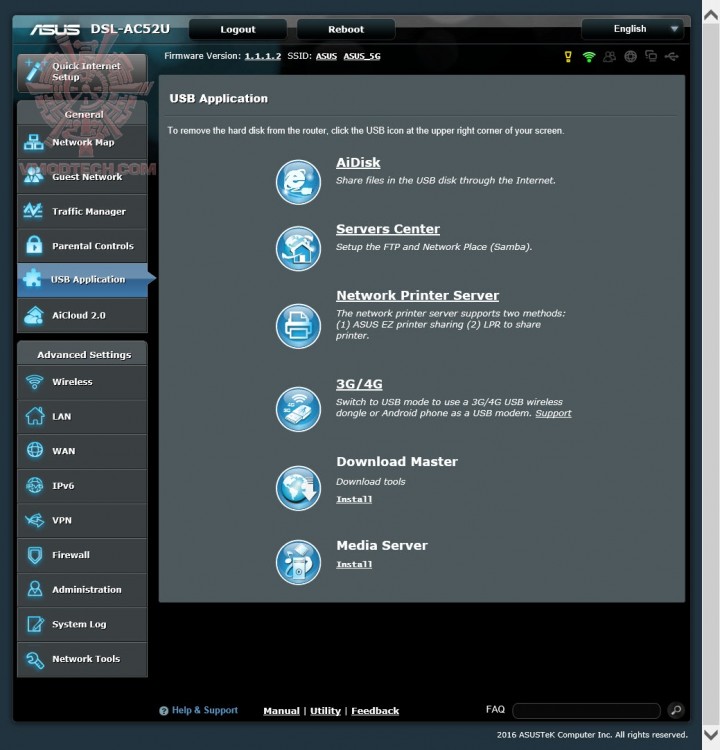The image size is (720, 750).
Task: Click Install under Download Master
Action: pyautogui.click(x=354, y=499)
